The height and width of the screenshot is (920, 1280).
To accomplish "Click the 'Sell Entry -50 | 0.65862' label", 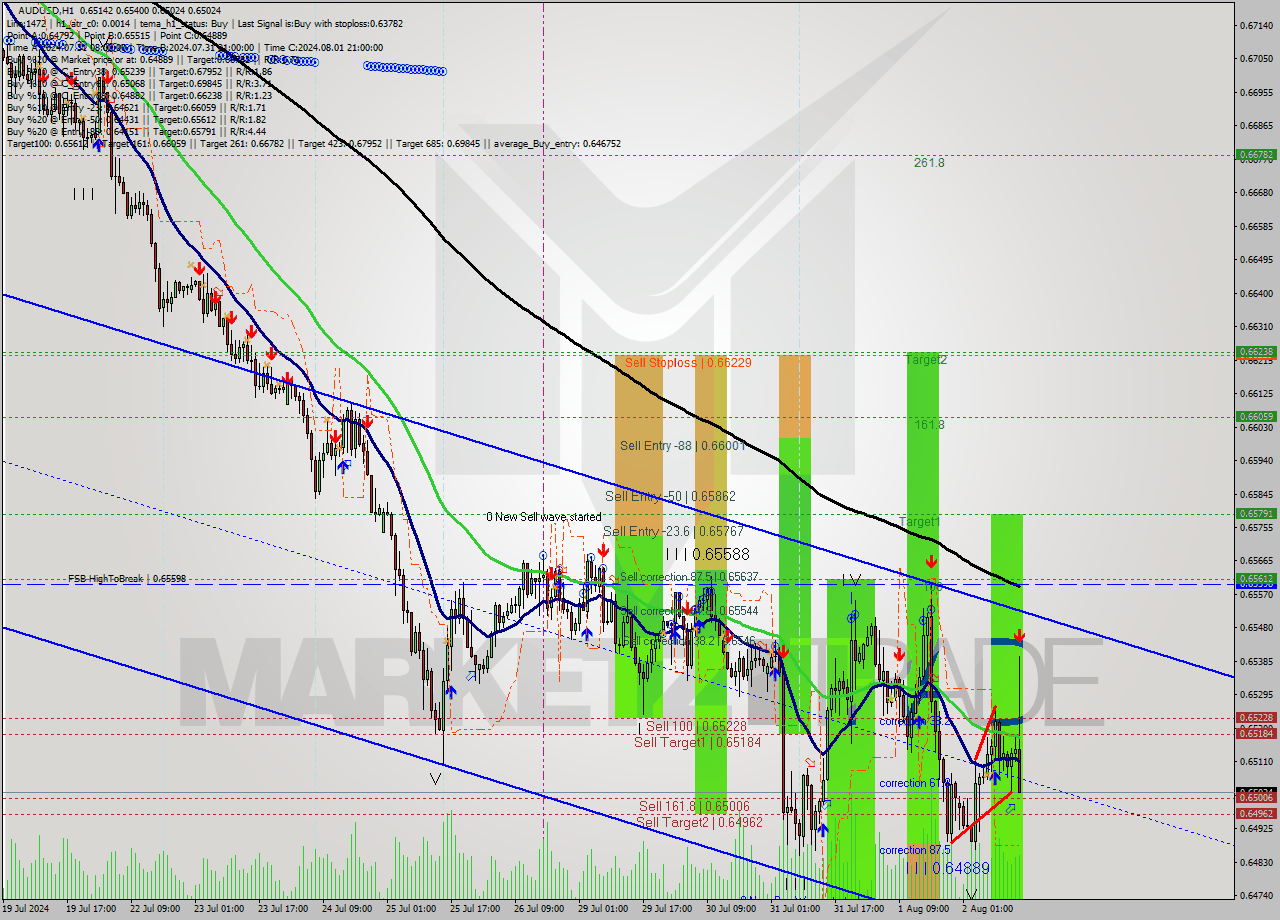I will (x=670, y=496).
